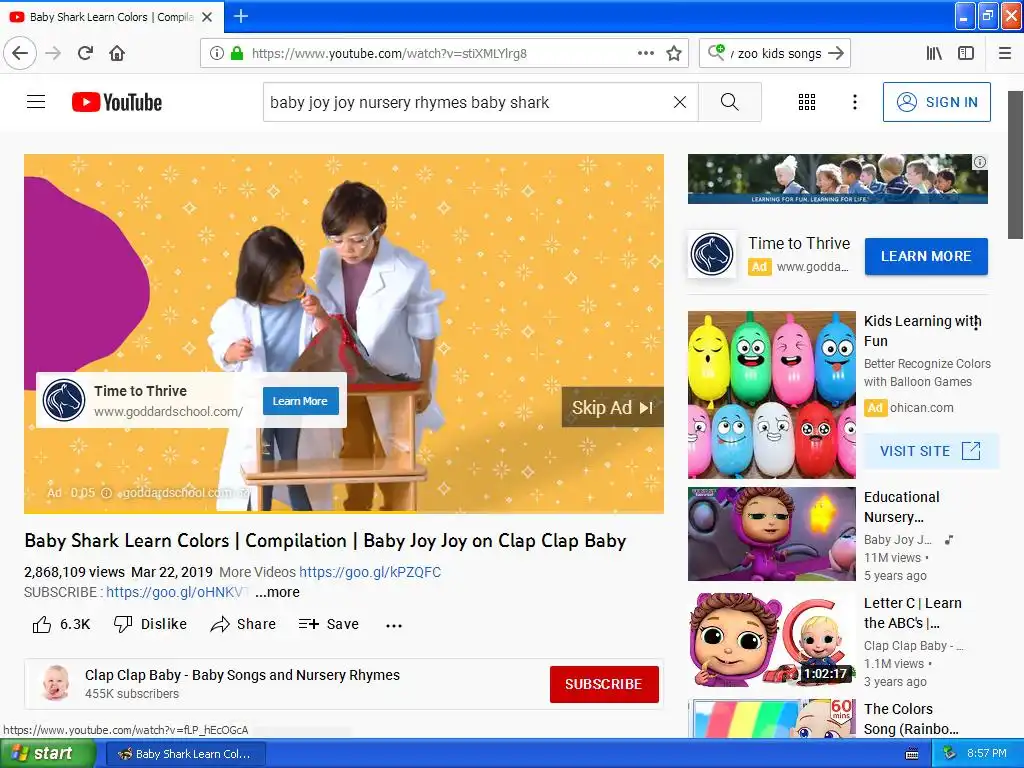1024x768 pixels.
Task: Close the Baby Shark Learn Colors tab
Action: coord(207,17)
